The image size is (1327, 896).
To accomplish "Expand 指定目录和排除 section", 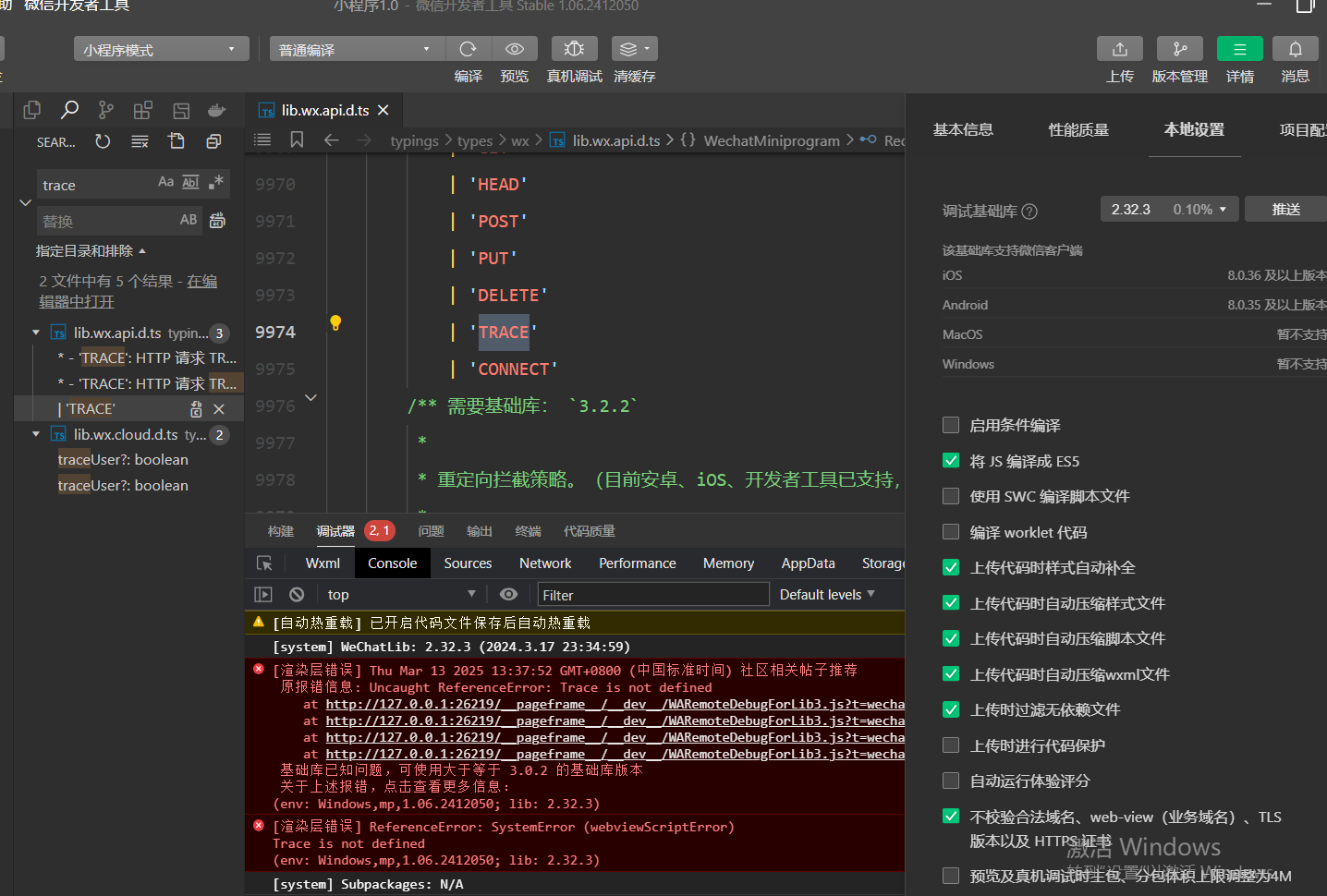I will coord(91,250).
